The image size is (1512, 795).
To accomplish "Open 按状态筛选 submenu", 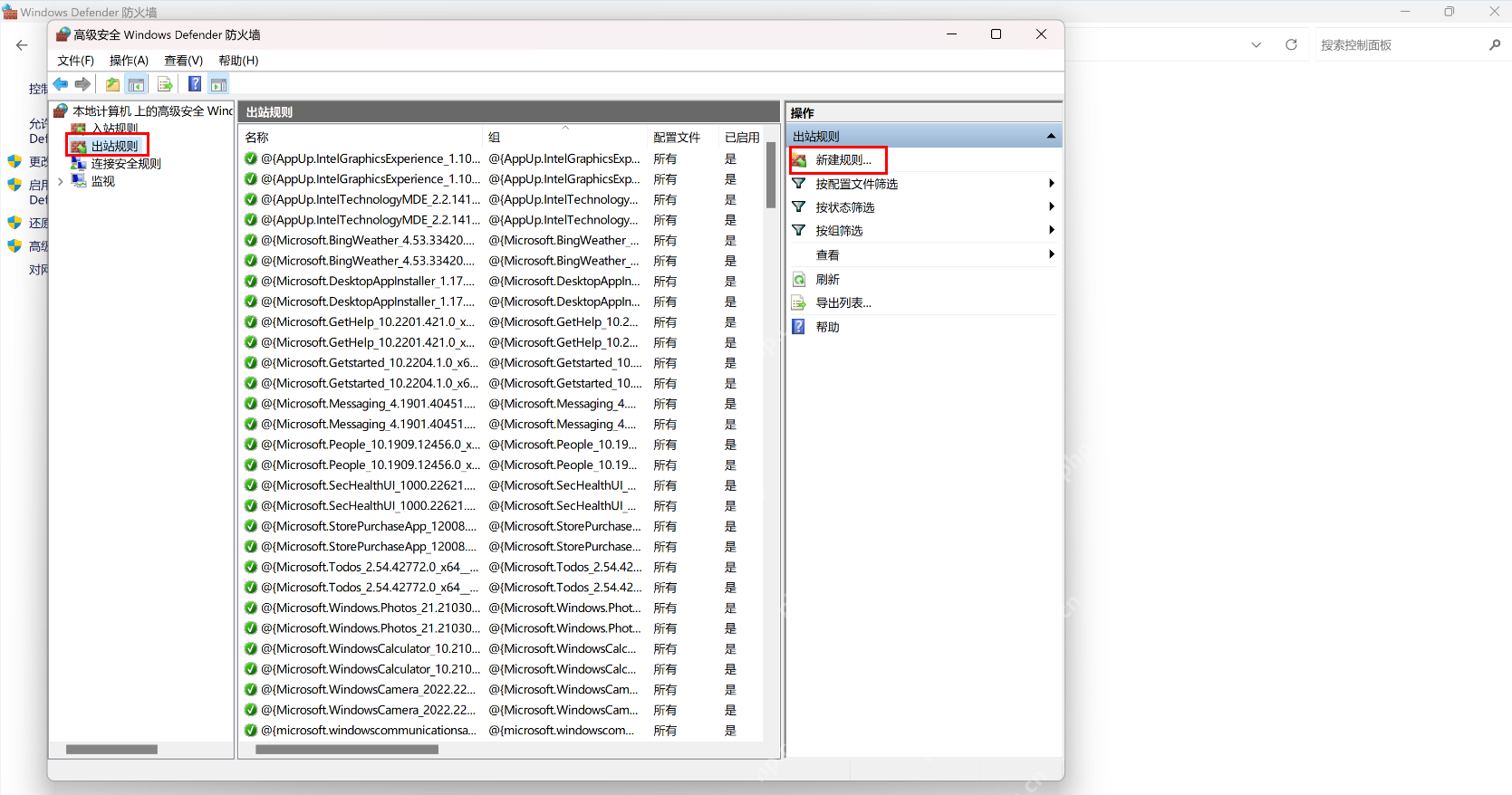I will click(x=923, y=207).
